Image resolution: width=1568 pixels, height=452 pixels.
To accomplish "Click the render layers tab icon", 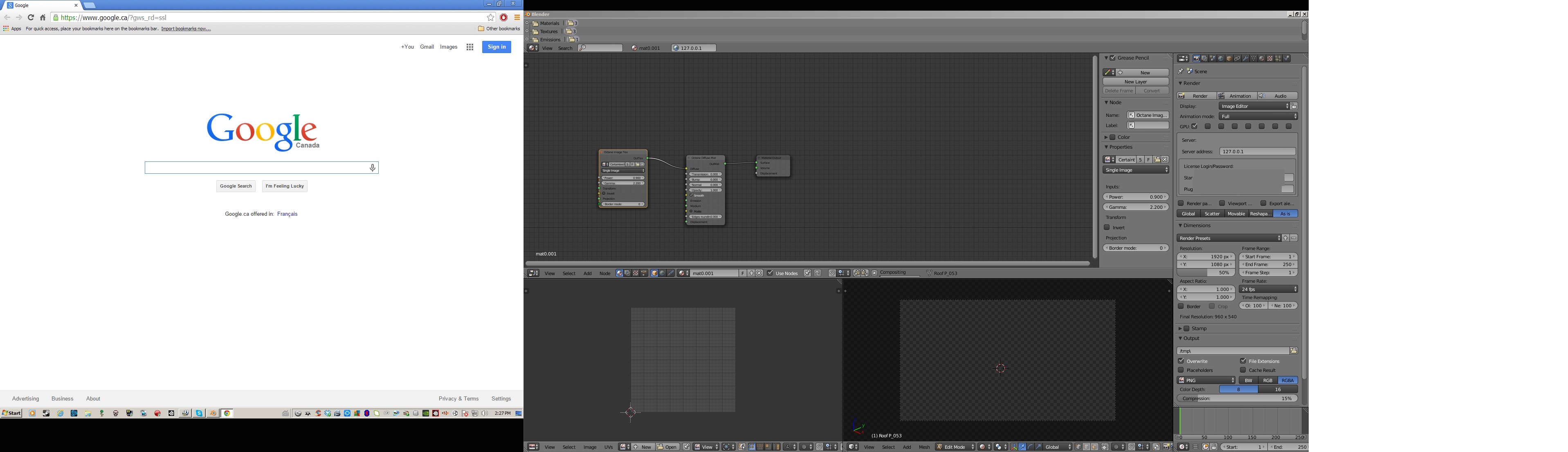I will [x=1204, y=59].
